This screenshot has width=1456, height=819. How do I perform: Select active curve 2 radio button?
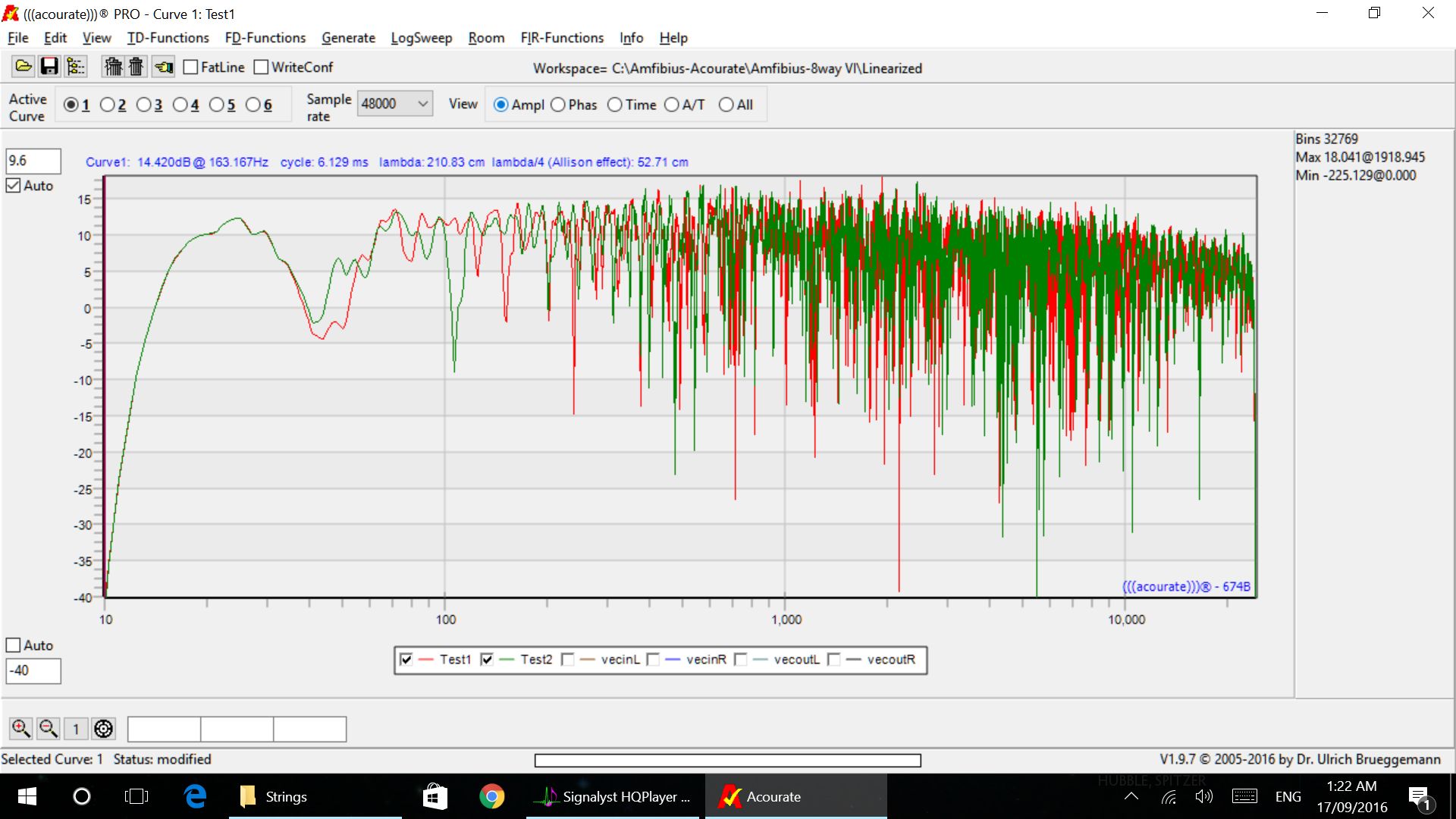[x=108, y=105]
